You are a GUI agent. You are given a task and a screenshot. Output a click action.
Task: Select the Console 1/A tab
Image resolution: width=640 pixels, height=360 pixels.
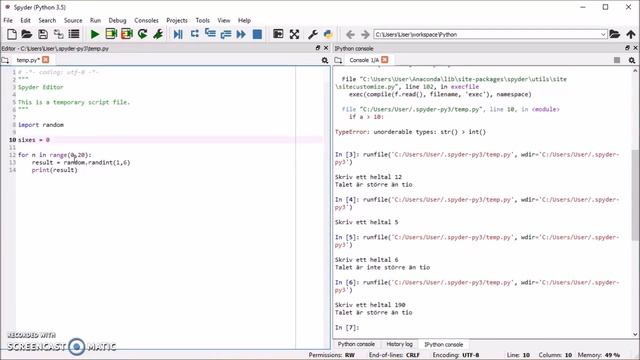coord(364,60)
